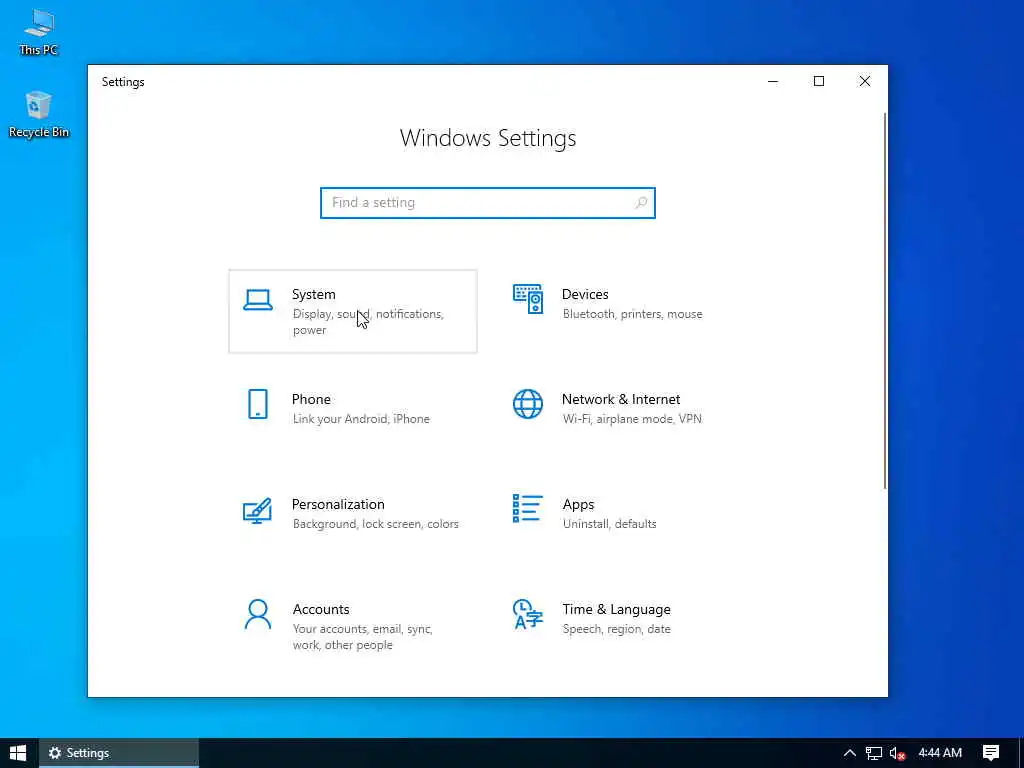Open the Devices keyboard and speaker icon
Image resolution: width=1024 pixels, height=768 pixels.
(528, 299)
